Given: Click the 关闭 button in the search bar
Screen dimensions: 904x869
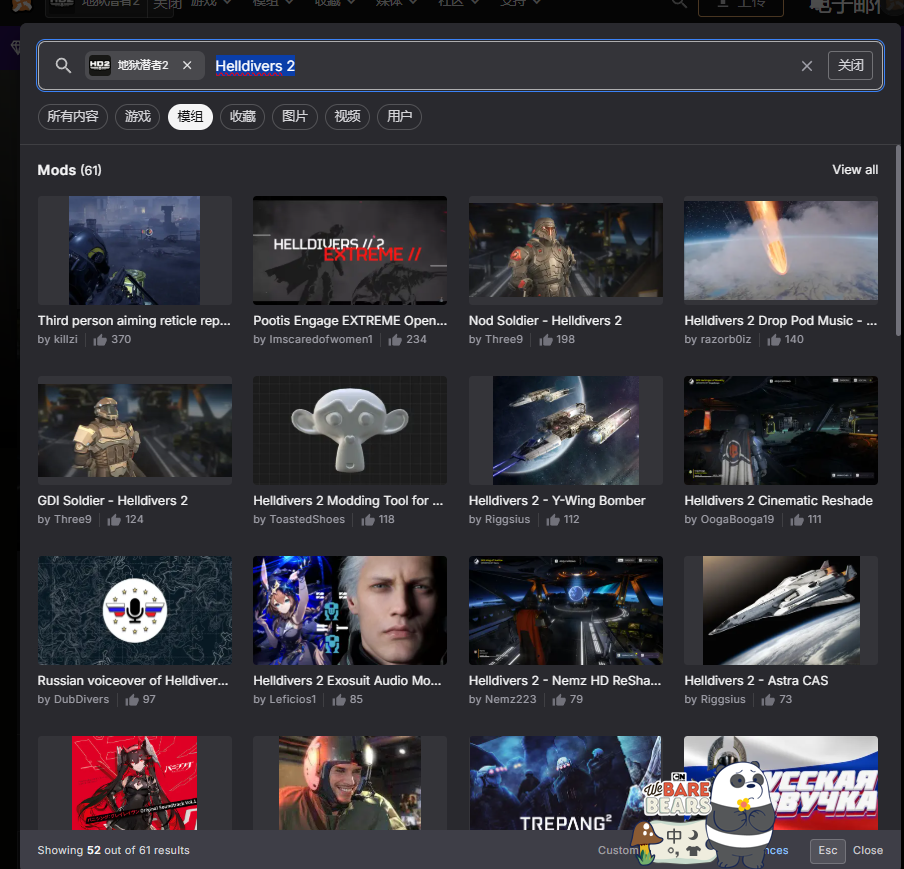Looking at the screenshot, I should coord(850,66).
